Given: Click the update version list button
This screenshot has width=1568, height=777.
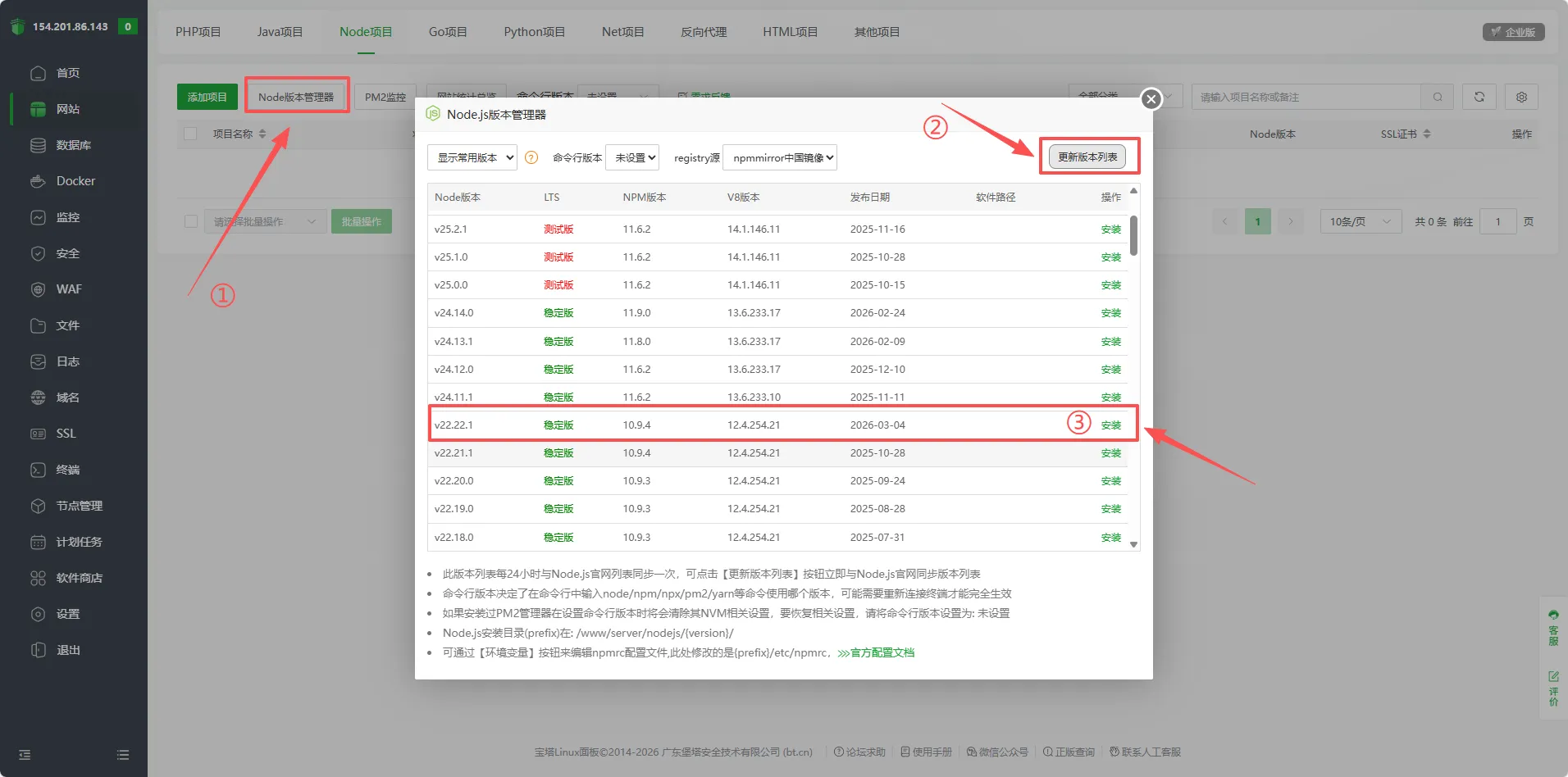Looking at the screenshot, I should point(1087,157).
